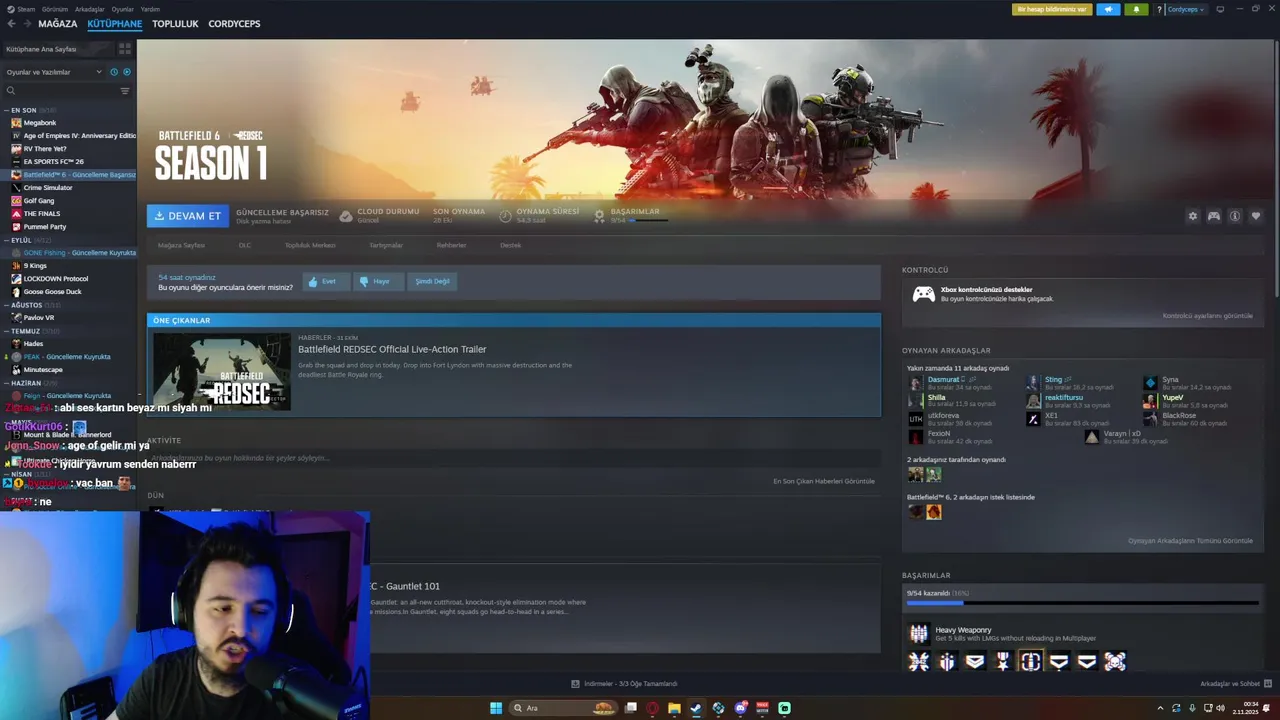Toggle sort by recent activity clock icon

point(114,72)
